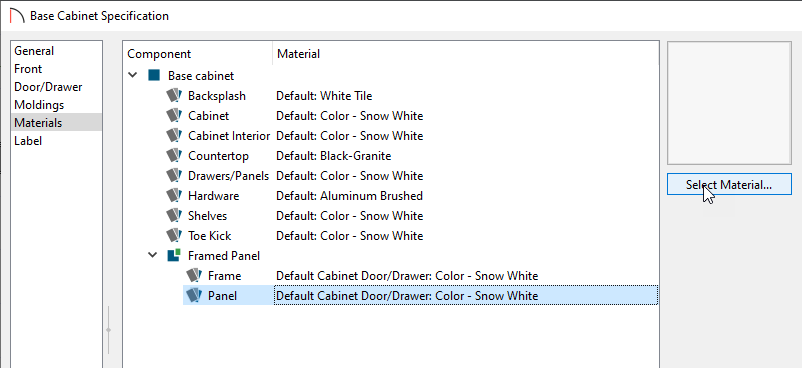Click the Shelves material icon
This screenshot has width=802, height=368.
point(174,215)
